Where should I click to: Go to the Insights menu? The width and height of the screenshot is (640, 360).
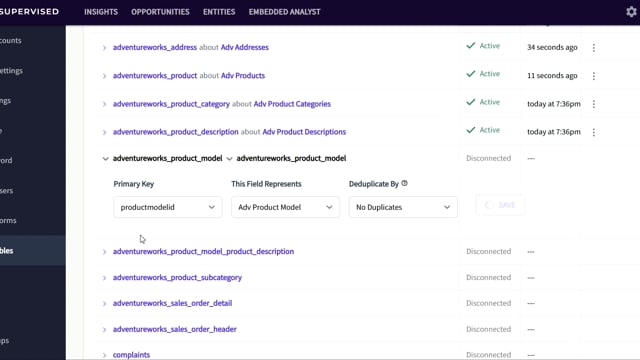[x=101, y=12]
